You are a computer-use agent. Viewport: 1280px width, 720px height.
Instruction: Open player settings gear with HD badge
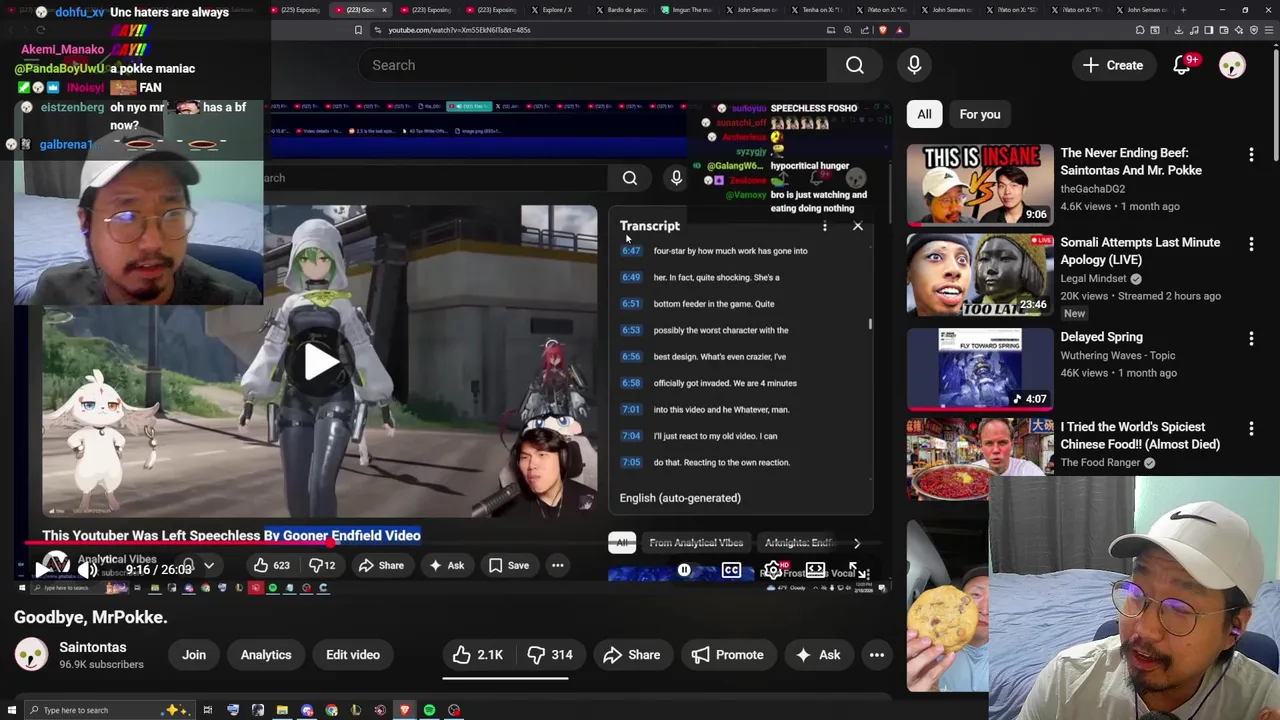pos(773,570)
